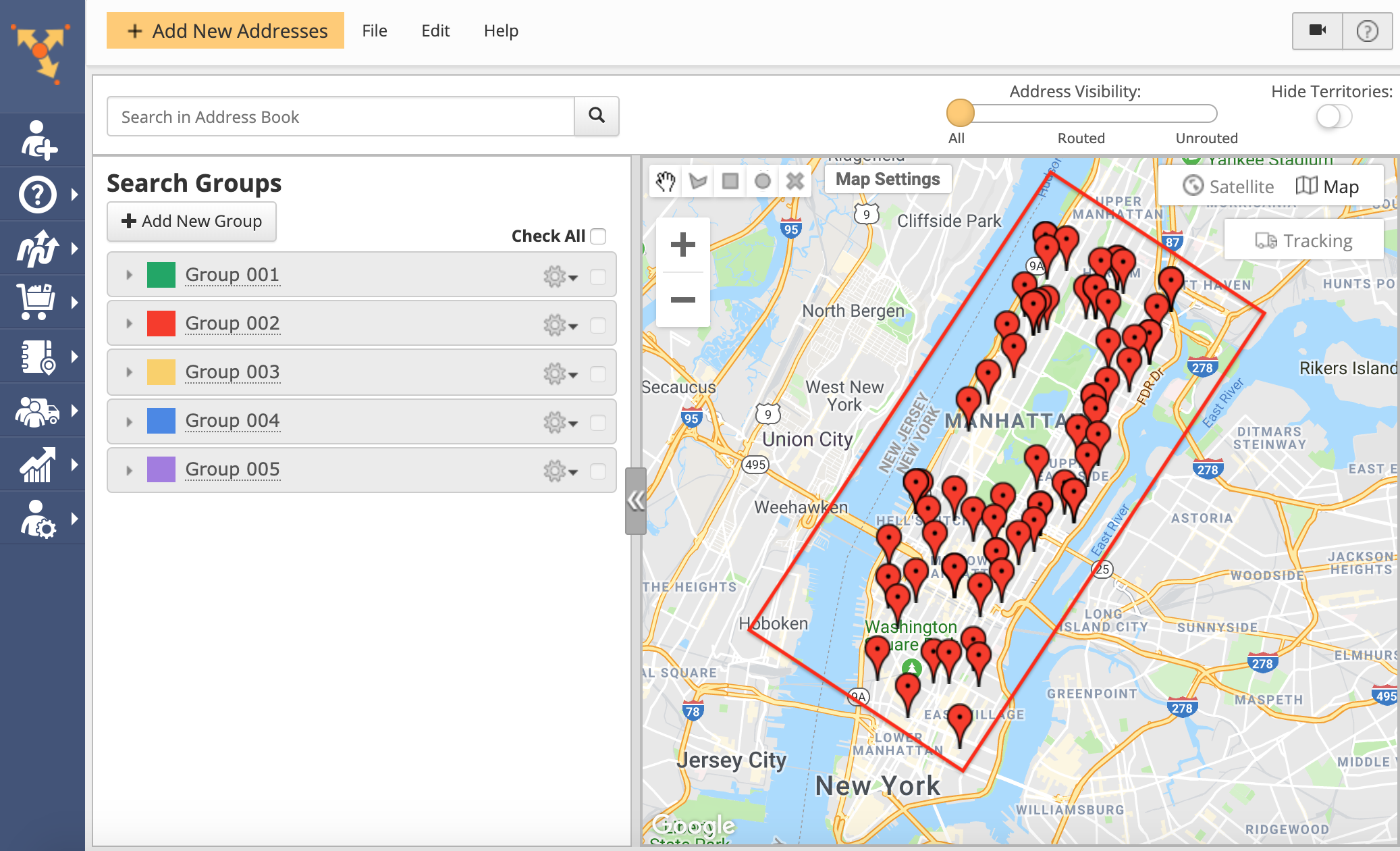Check the Group 003 checkbox
This screenshot has height=851, width=1400.
(x=598, y=374)
